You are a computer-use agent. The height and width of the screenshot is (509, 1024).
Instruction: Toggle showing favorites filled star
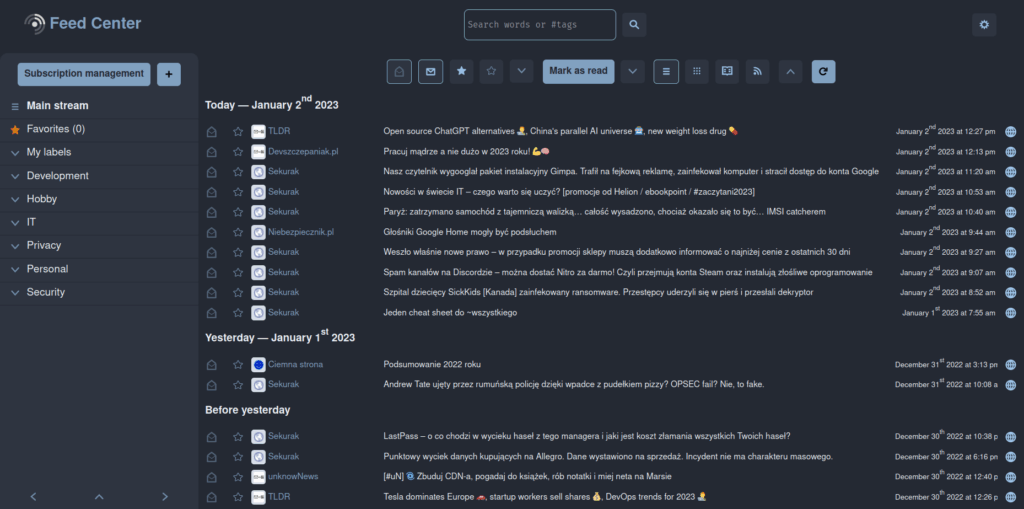[461, 71]
